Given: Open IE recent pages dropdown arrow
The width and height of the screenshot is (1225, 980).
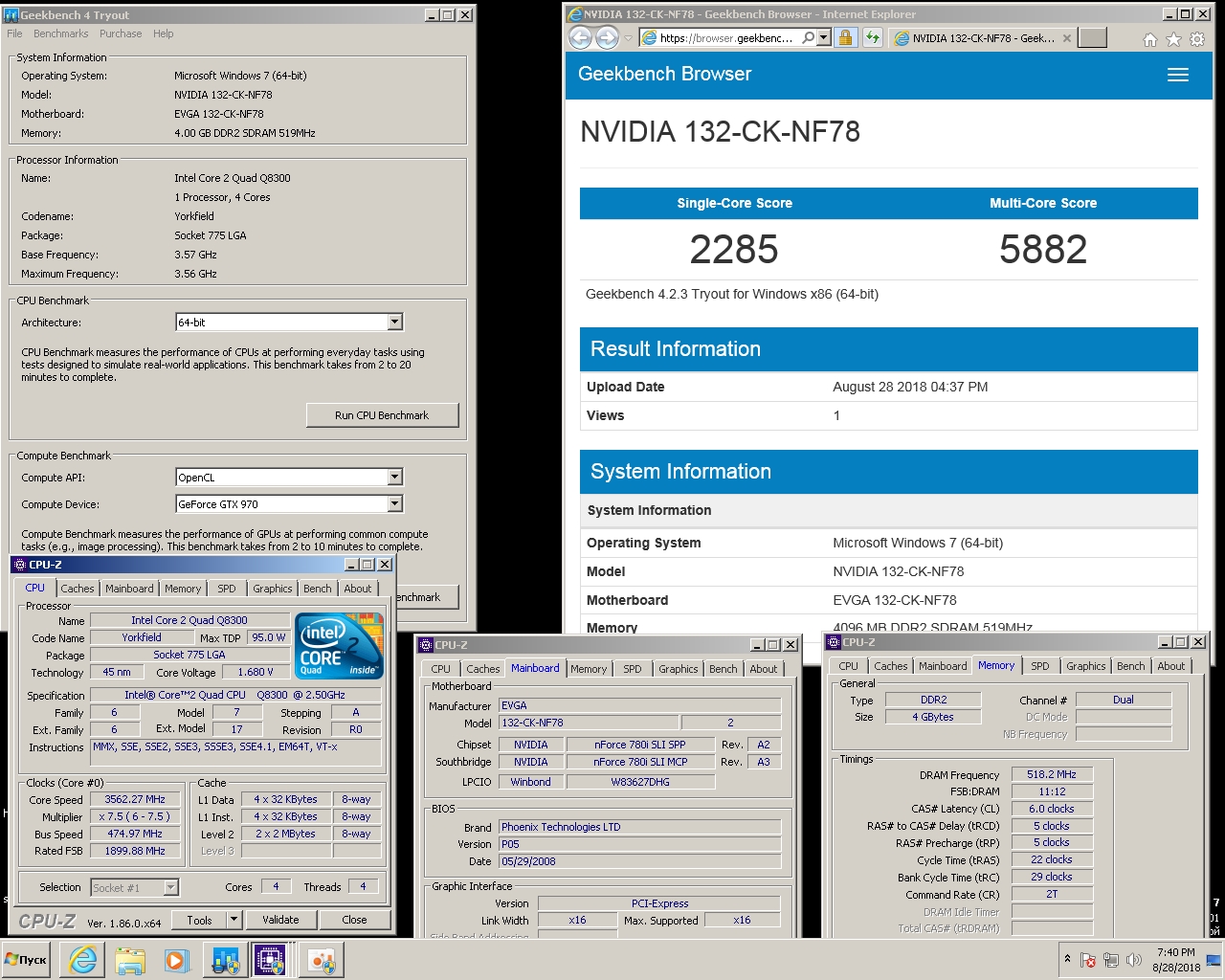Looking at the screenshot, I should [x=628, y=38].
